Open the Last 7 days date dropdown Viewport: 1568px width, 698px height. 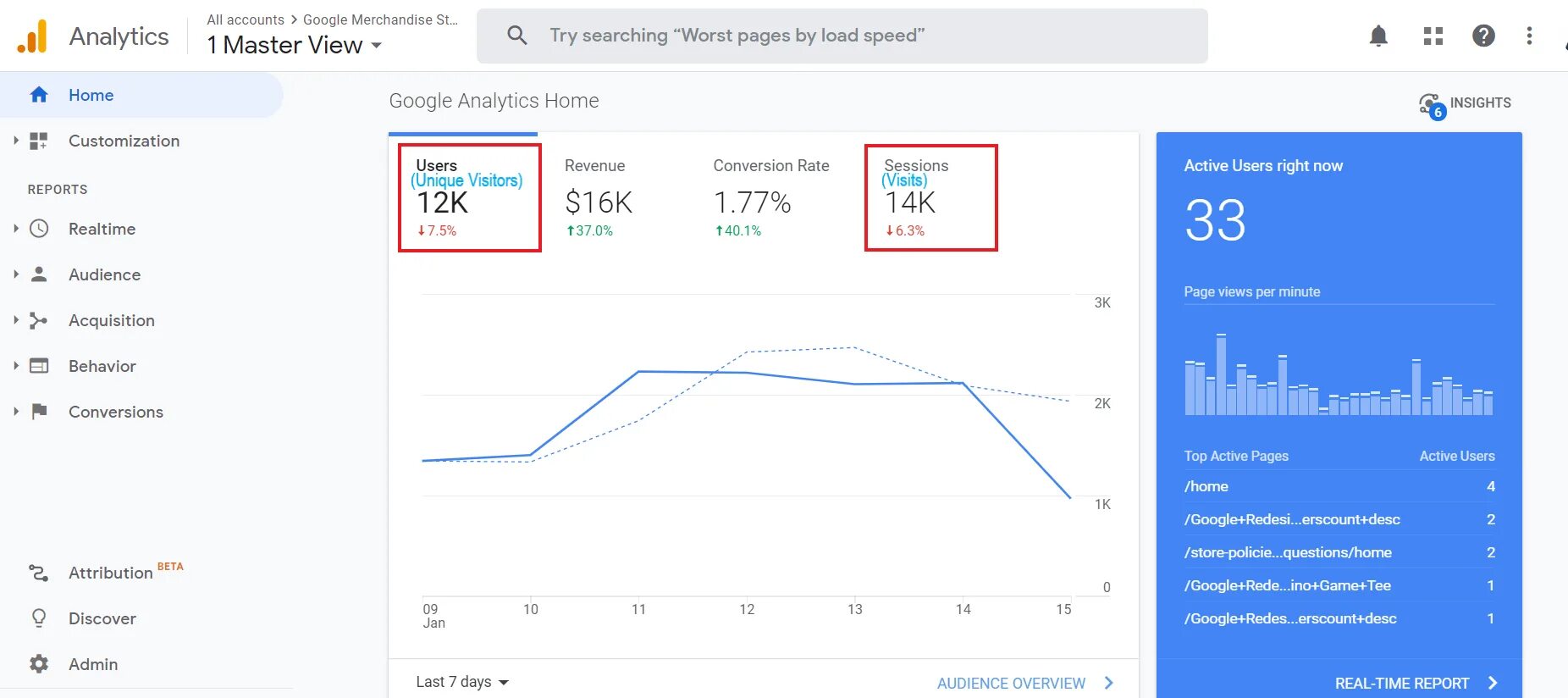tap(462, 682)
